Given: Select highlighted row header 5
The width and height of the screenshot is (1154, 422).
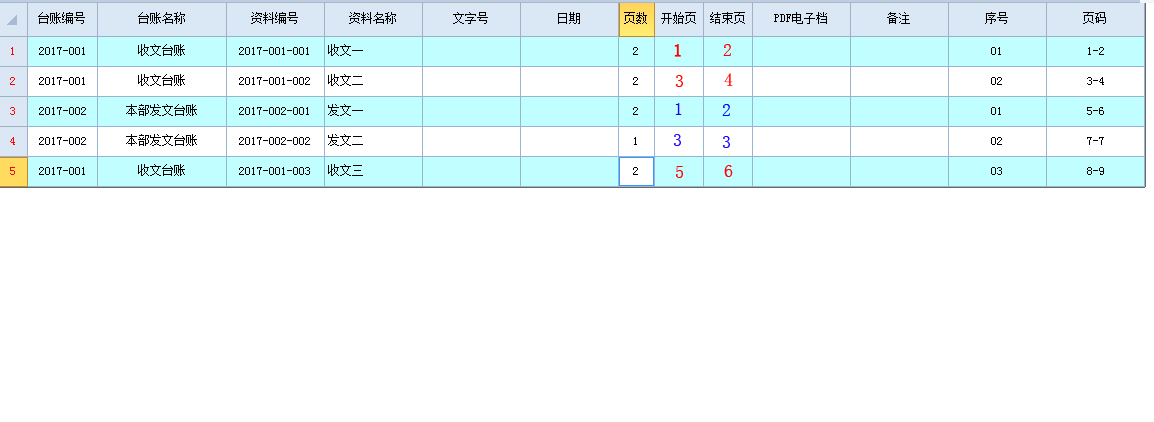Looking at the screenshot, I should pyautogui.click(x=13, y=172).
